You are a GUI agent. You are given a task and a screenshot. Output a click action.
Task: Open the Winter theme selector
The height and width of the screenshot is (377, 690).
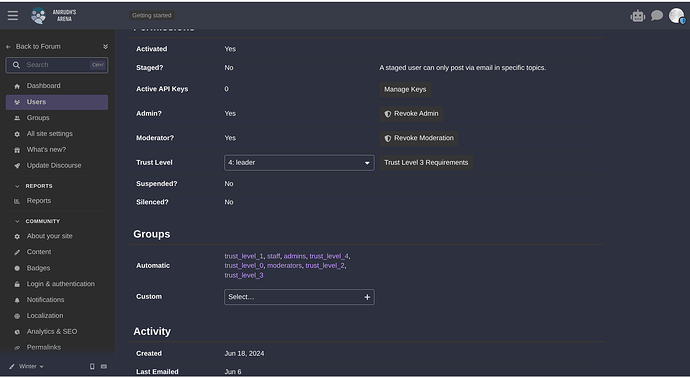click(x=27, y=366)
